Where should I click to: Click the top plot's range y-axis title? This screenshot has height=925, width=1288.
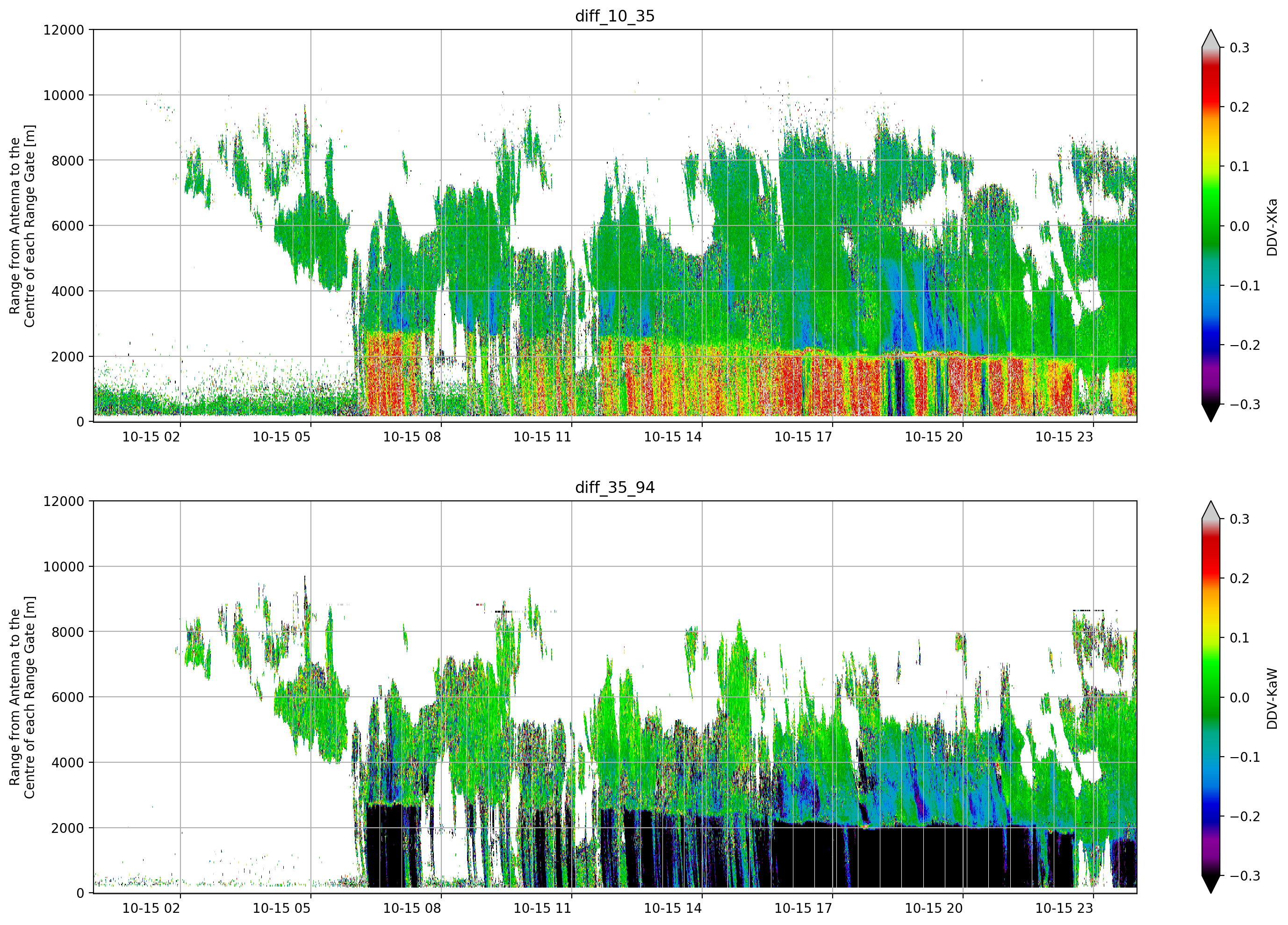tap(22, 225)
